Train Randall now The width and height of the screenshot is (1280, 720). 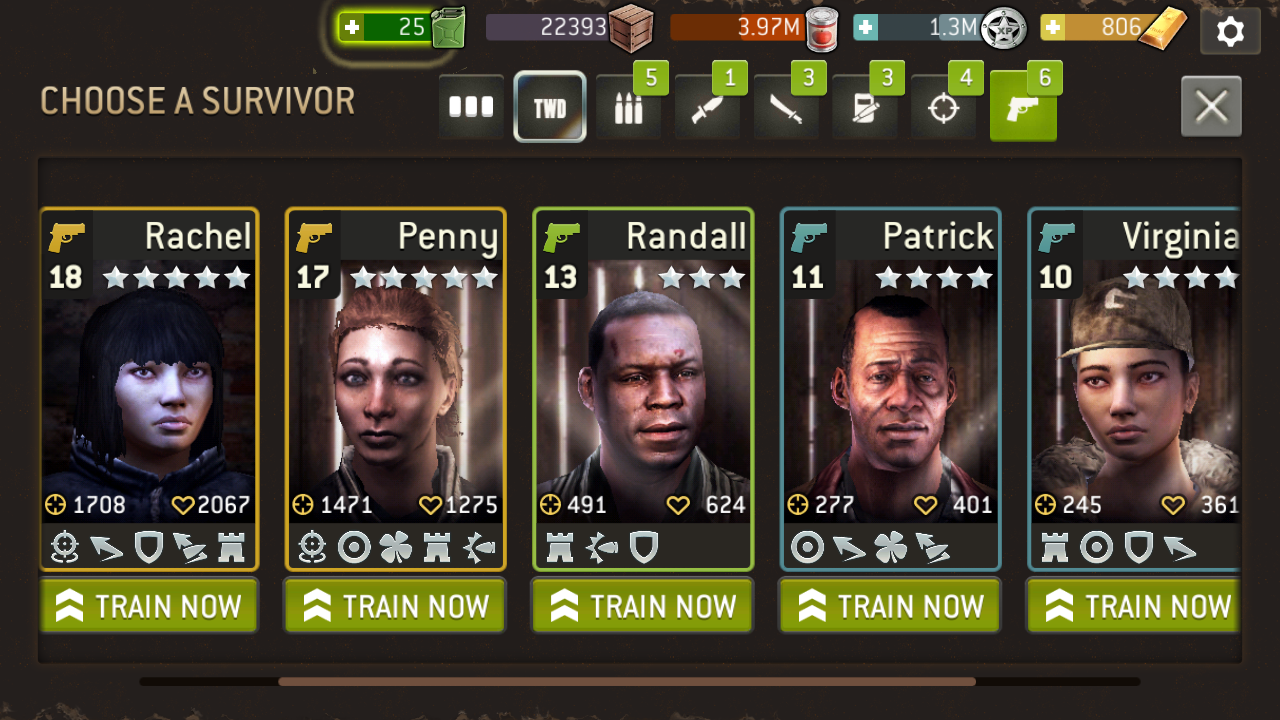tap(642, 606)
